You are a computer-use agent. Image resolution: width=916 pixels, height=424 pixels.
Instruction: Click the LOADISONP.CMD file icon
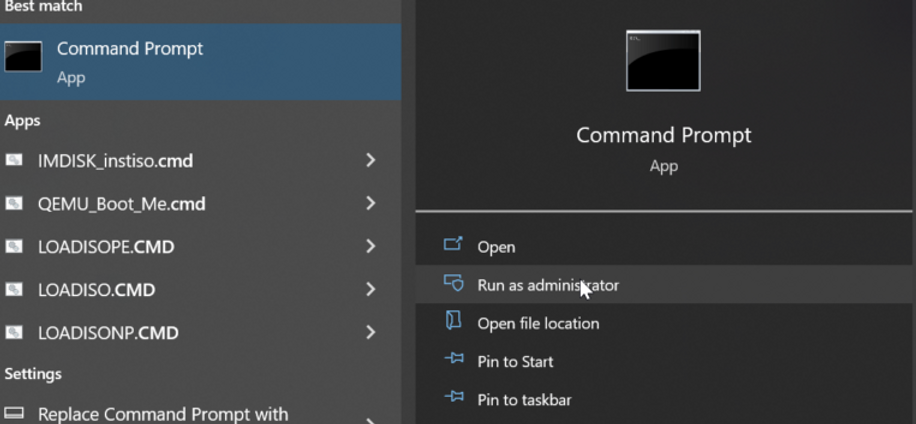(14, 333)
